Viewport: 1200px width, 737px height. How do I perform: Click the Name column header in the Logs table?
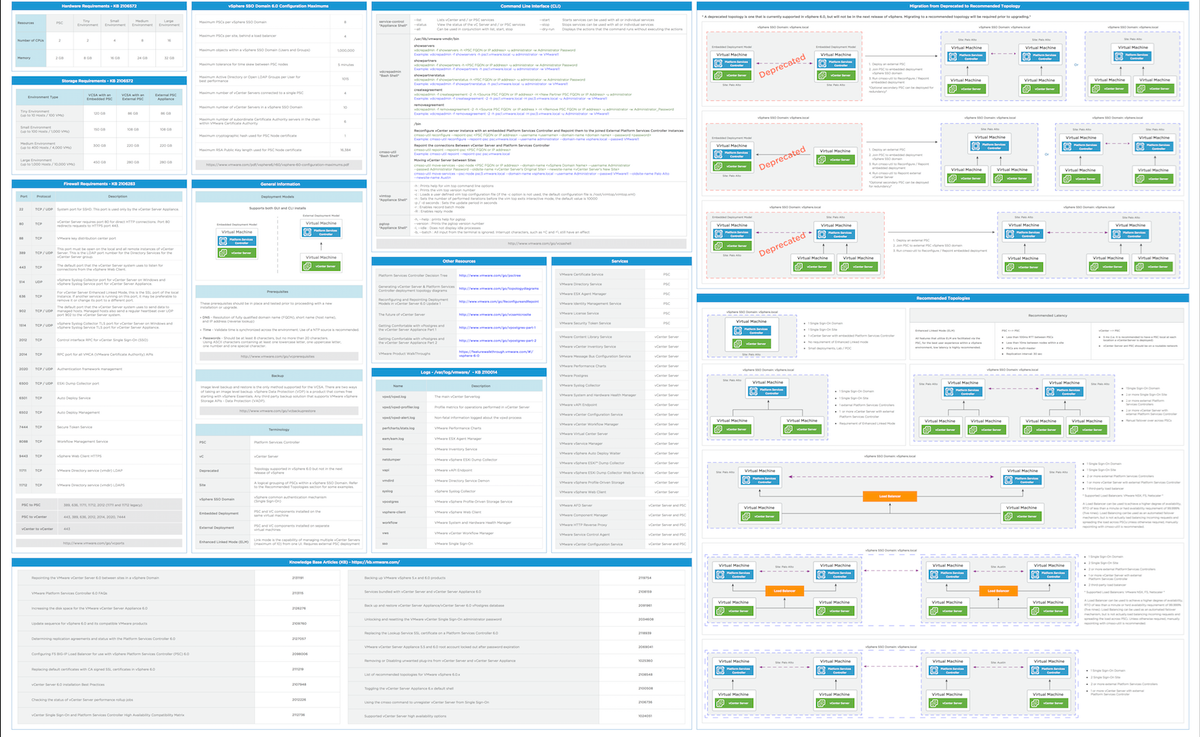click(396, 384)
